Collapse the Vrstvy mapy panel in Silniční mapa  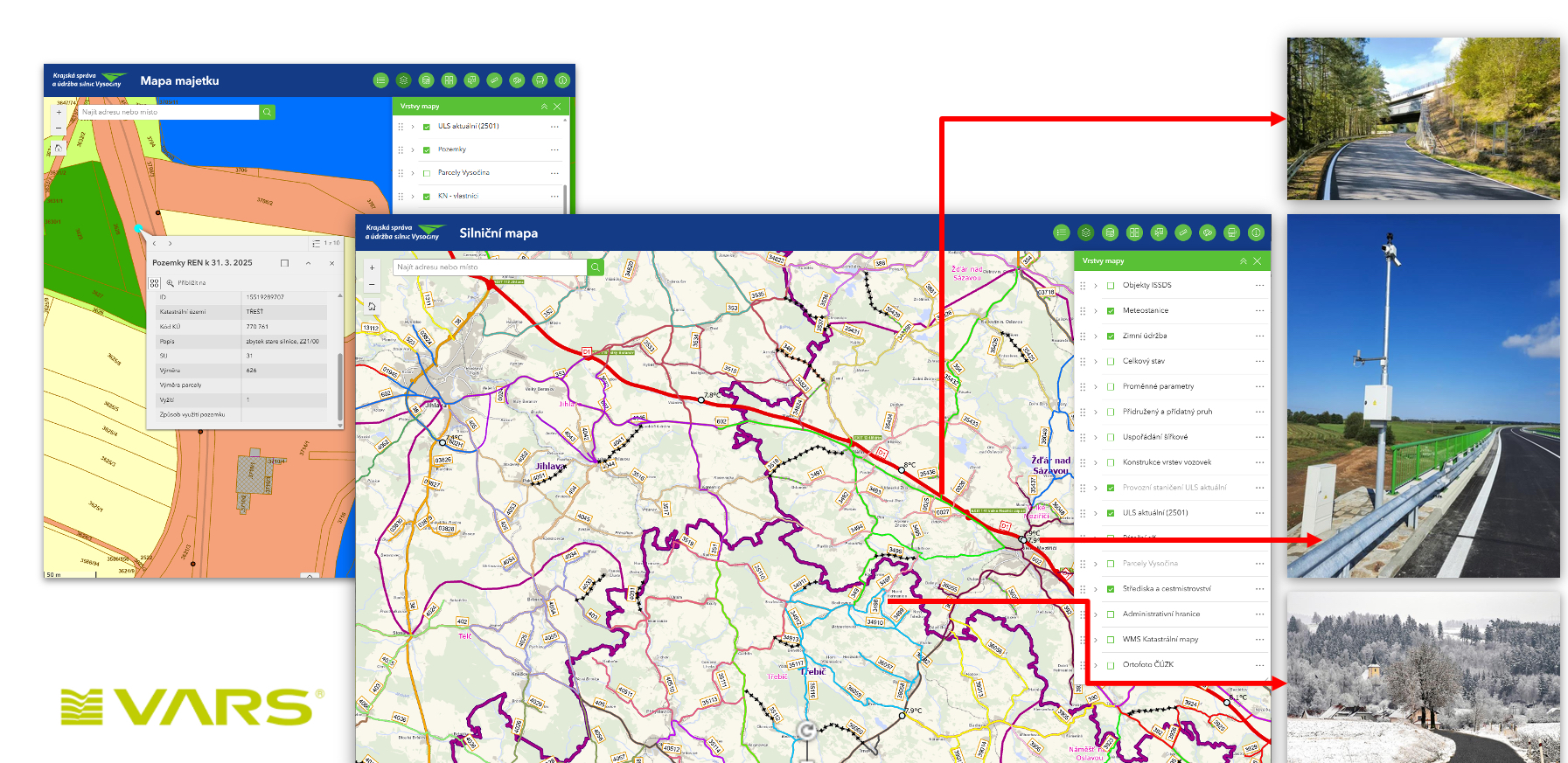click(x=1243, y=260)
